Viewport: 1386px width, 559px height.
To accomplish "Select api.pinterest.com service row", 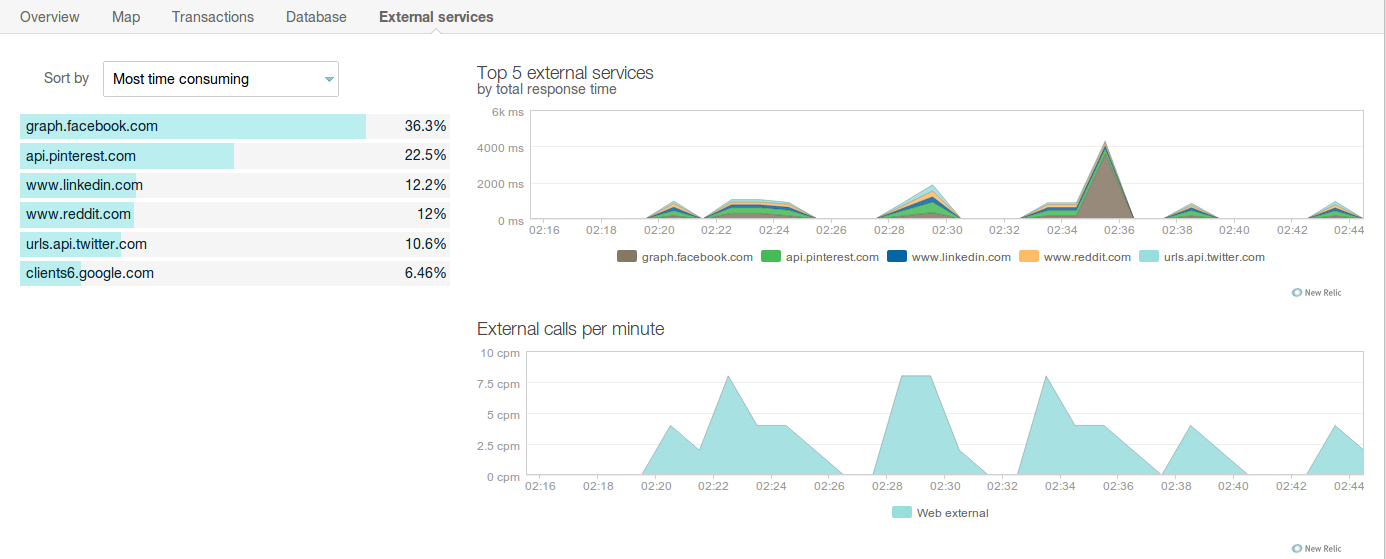I will pyautogui.click(x=235, y=156).
